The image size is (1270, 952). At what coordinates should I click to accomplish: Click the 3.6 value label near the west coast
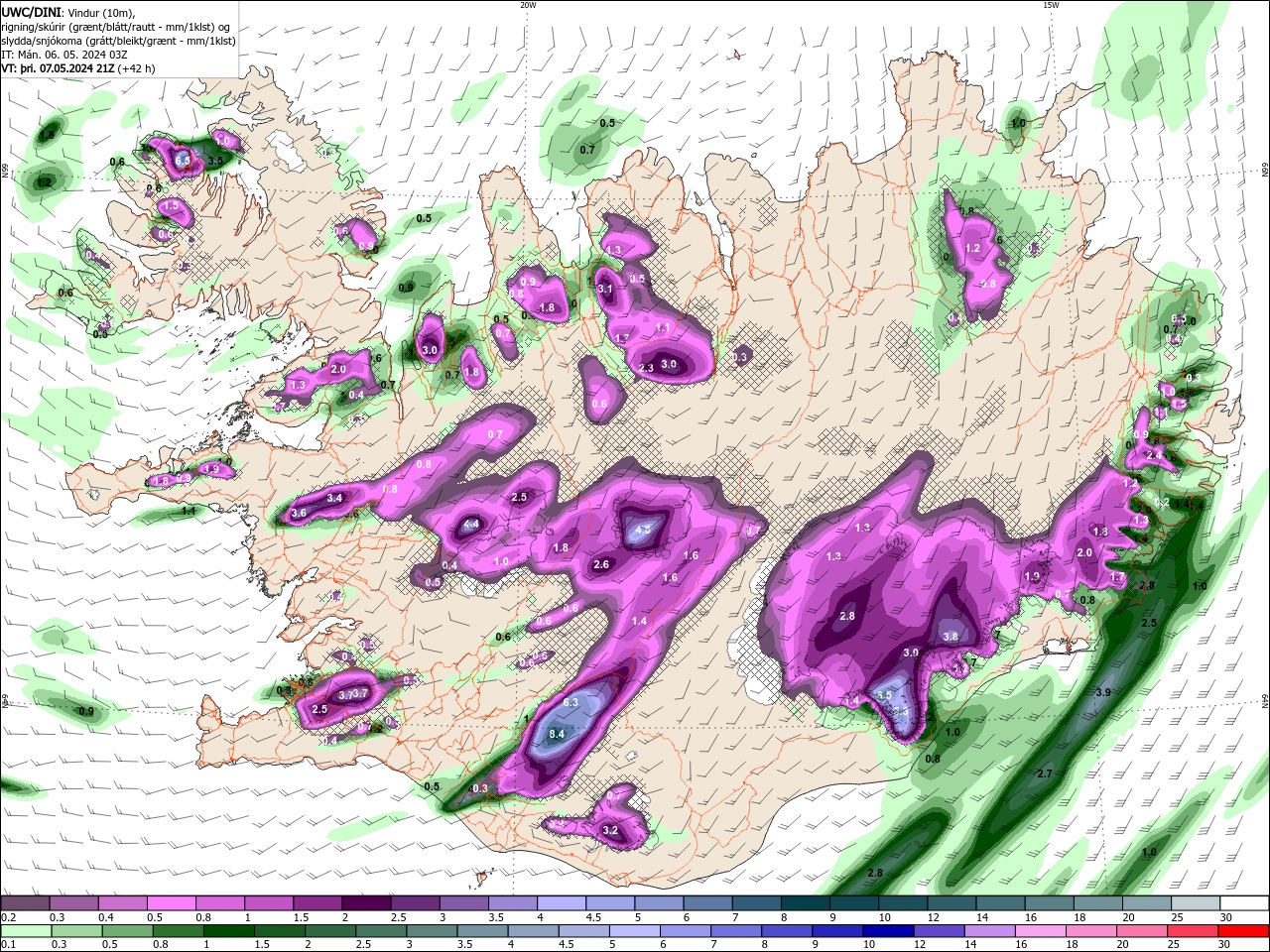(299, 513)
